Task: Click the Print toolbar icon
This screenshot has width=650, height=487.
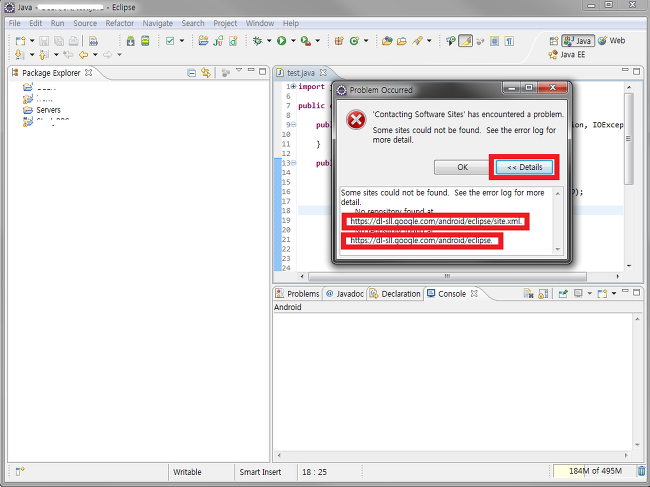Action: pyautogui.click(x=73, y=41)
